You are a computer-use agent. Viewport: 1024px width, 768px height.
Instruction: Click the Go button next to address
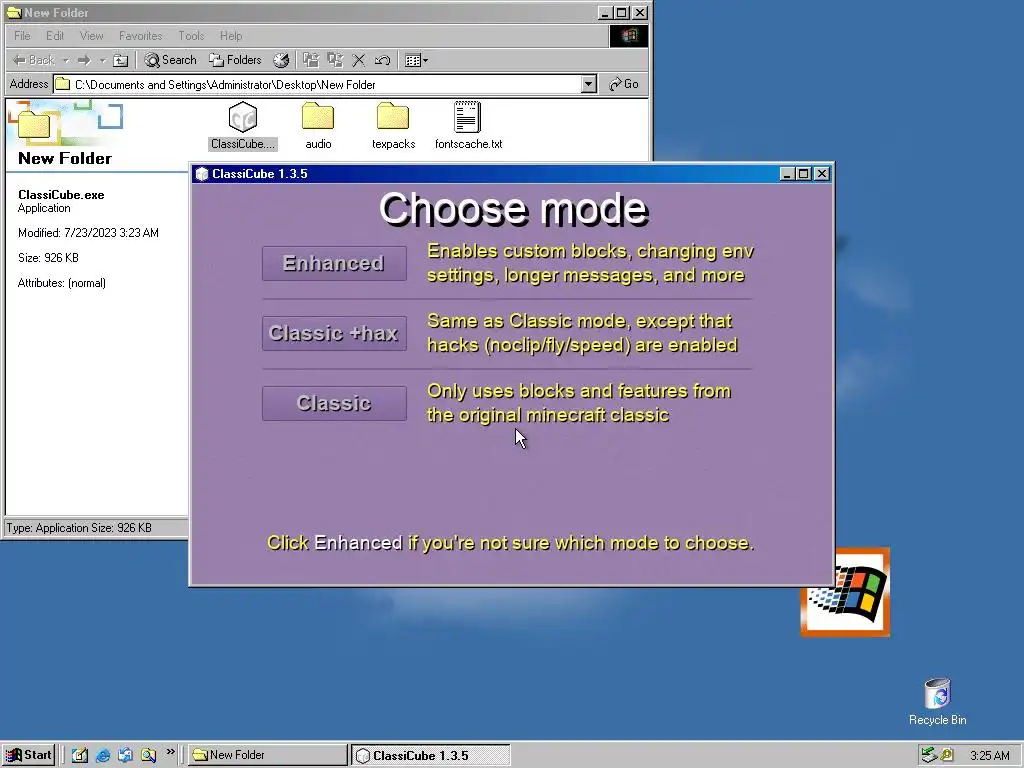coord(624,84)
